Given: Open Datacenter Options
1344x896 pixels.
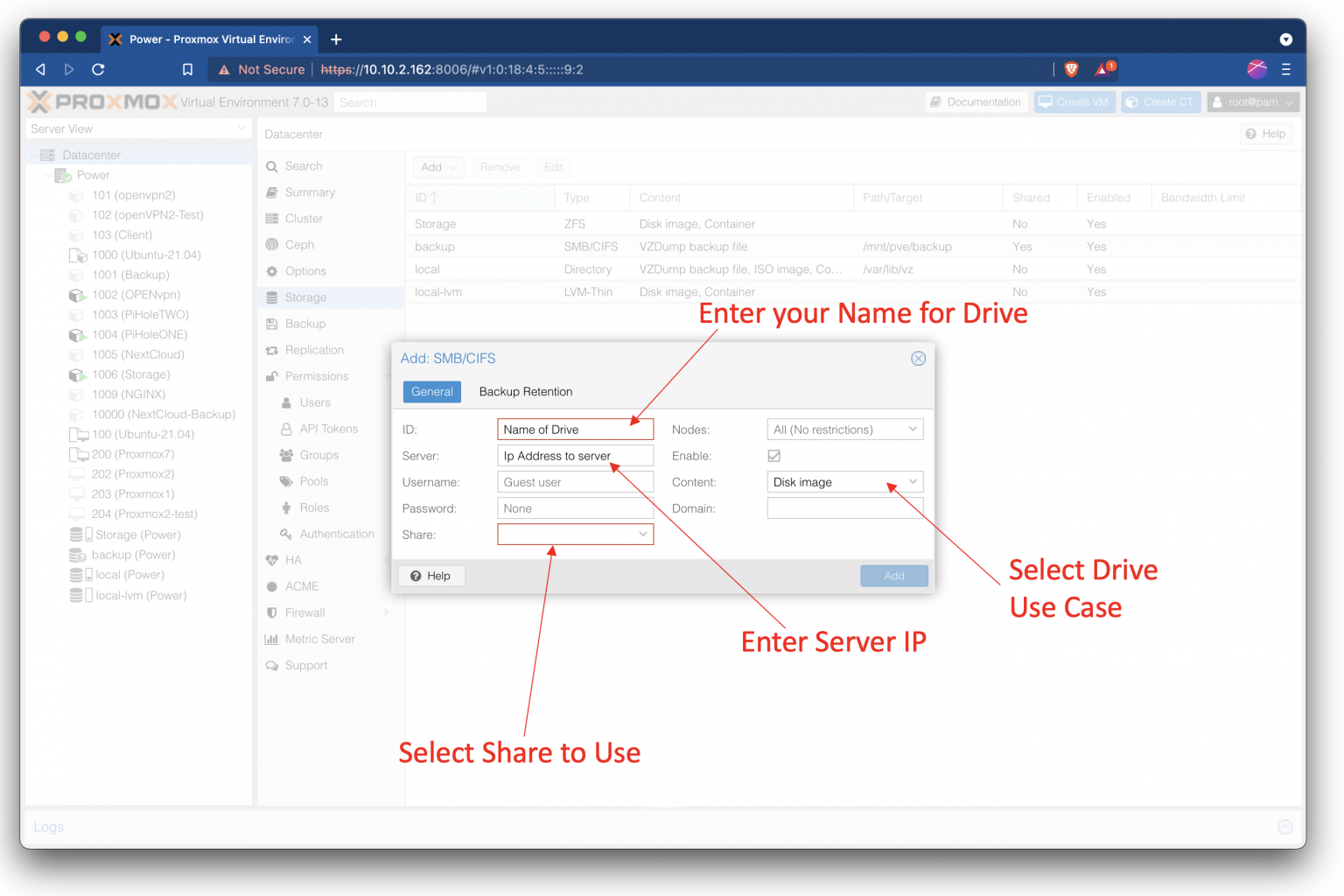Looking at the screenshot, I should (306, 270).
